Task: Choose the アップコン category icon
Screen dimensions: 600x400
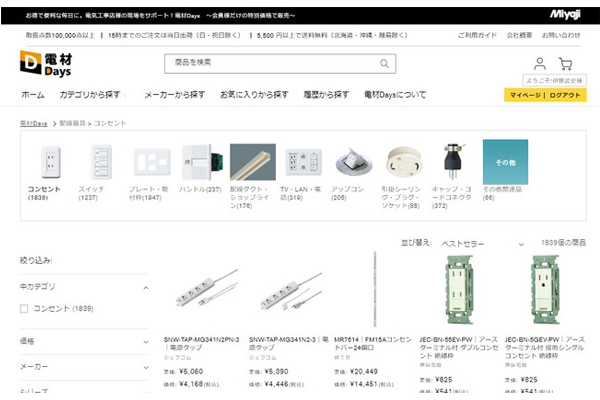Action: [x=348, y=160]
